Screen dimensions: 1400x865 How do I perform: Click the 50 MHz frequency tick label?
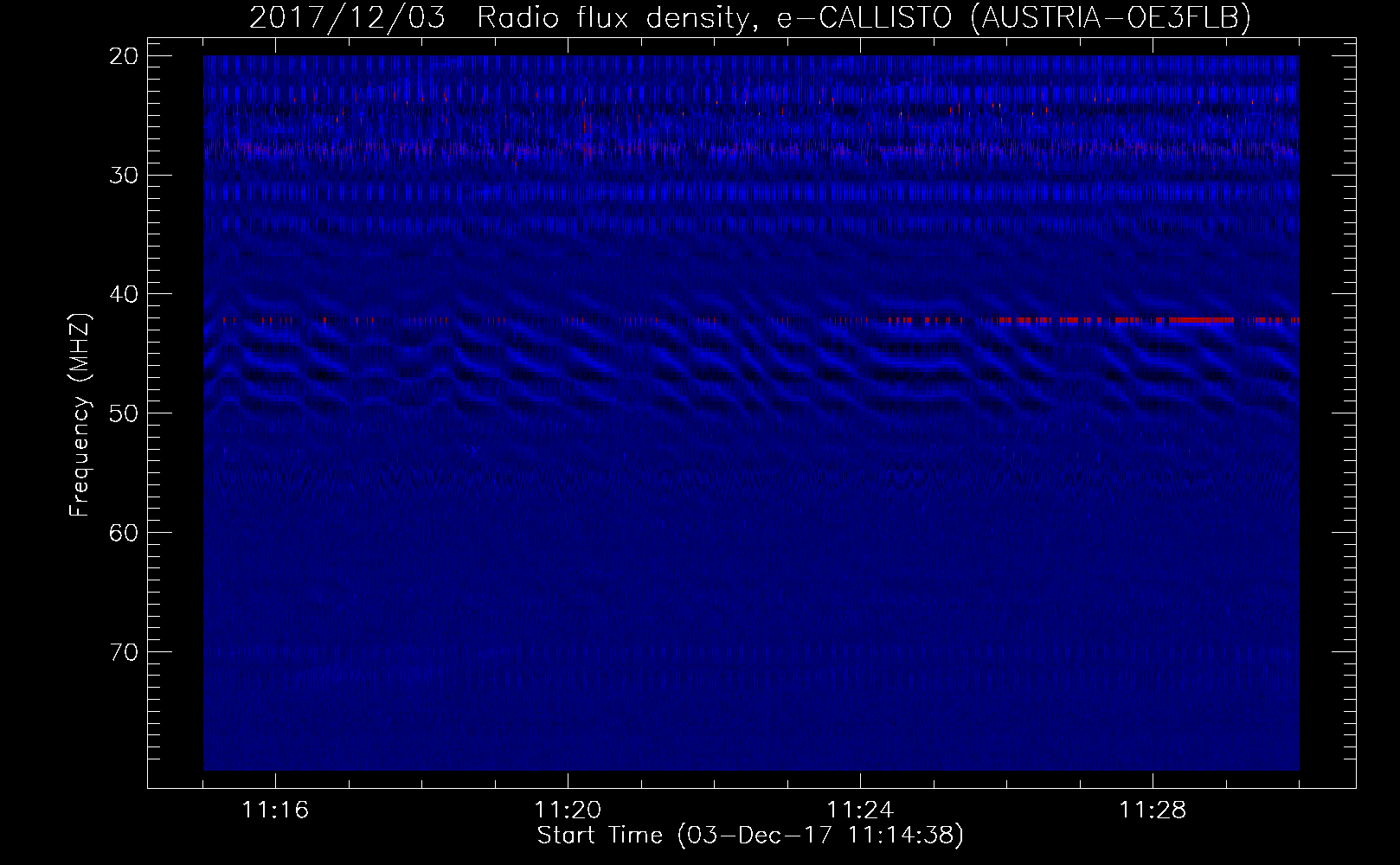tap(124, 413)
